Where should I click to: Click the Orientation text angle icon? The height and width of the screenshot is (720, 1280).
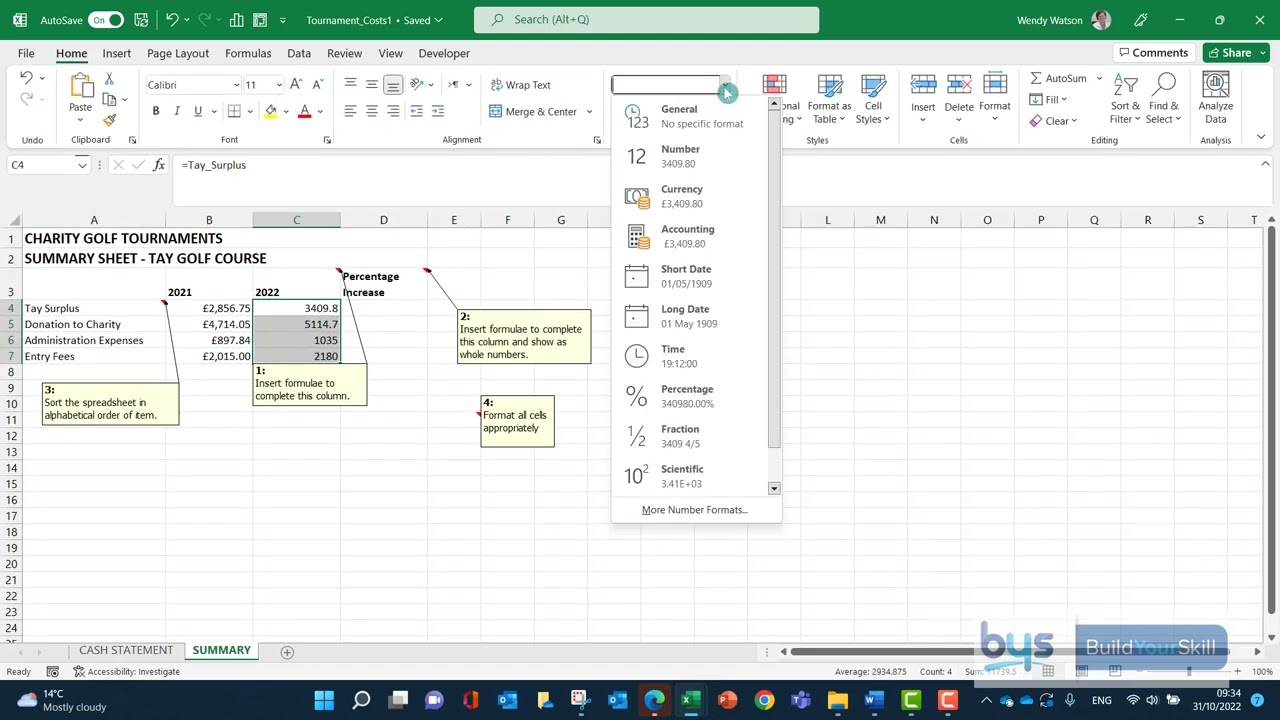click(418, 85)
